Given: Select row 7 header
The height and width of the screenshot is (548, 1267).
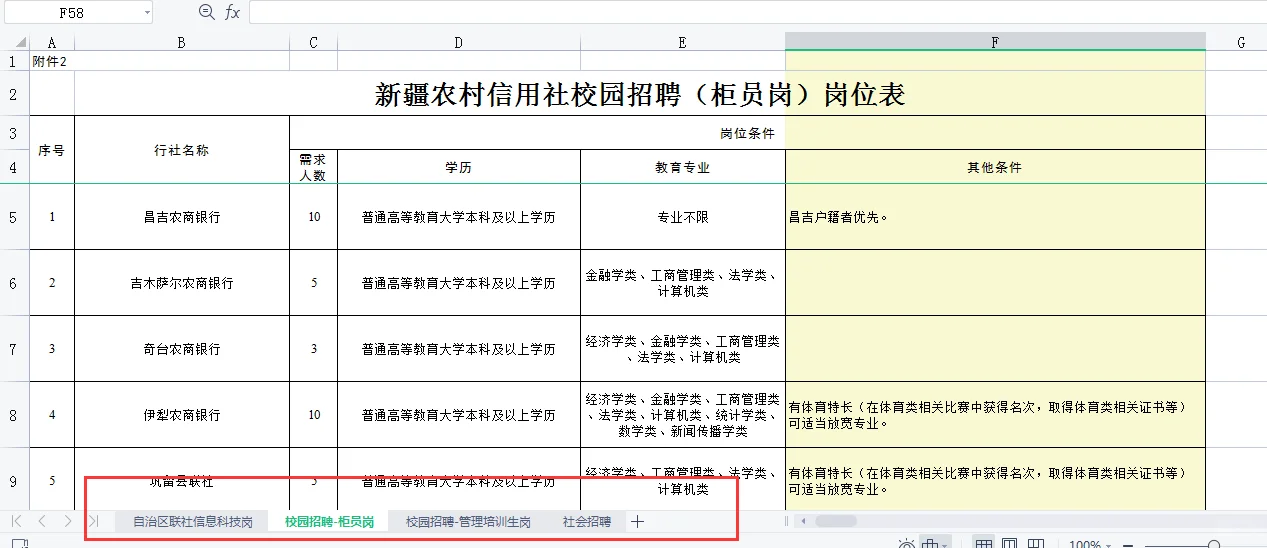Looking at the screenshot, I should [14, 349].
